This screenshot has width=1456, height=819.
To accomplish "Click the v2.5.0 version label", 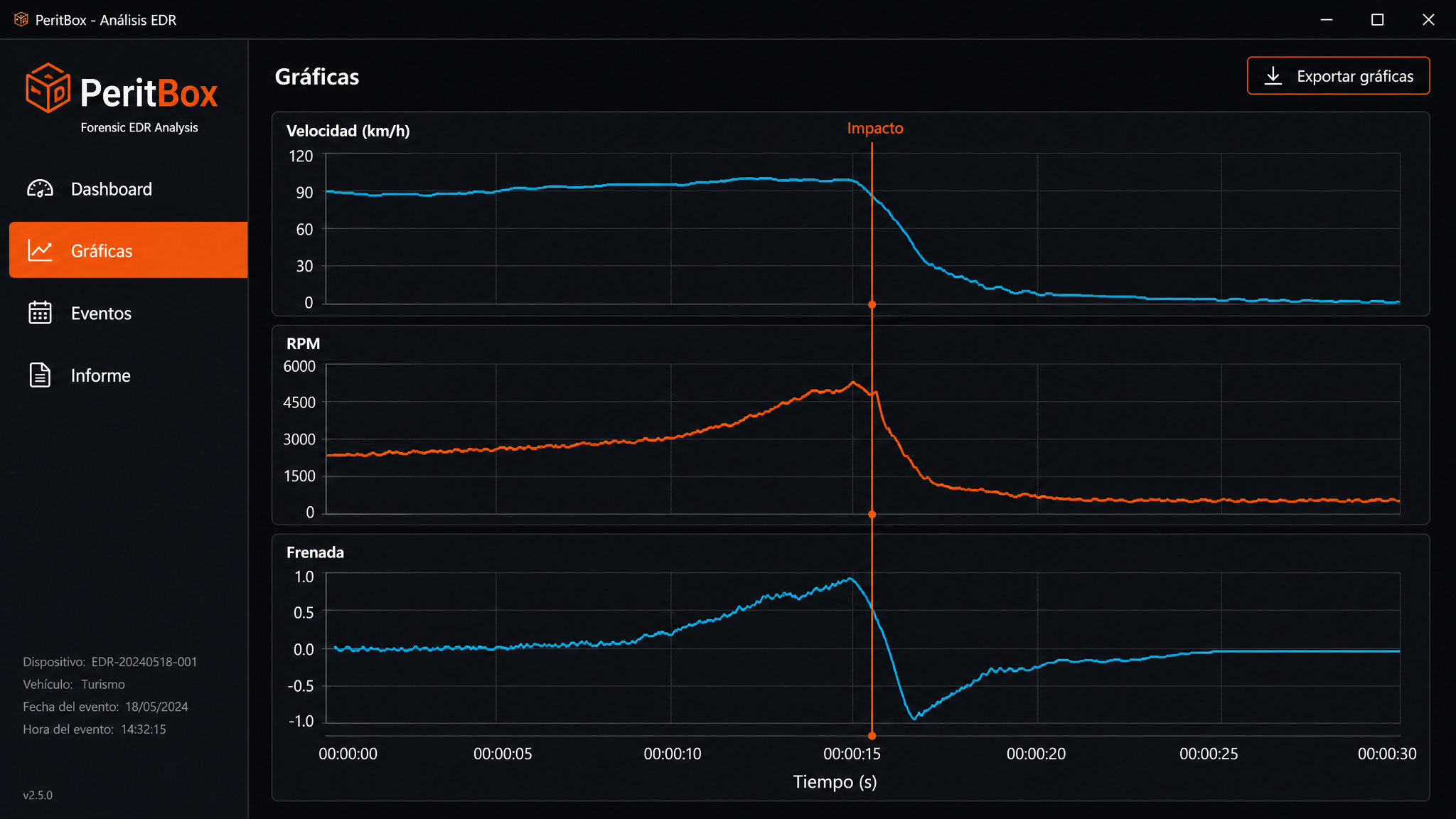I will tap(38, 795).
